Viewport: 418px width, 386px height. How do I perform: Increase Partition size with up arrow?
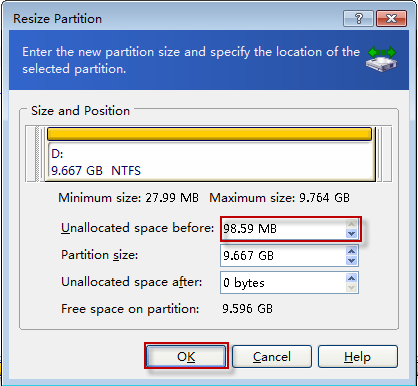point(351,251)
